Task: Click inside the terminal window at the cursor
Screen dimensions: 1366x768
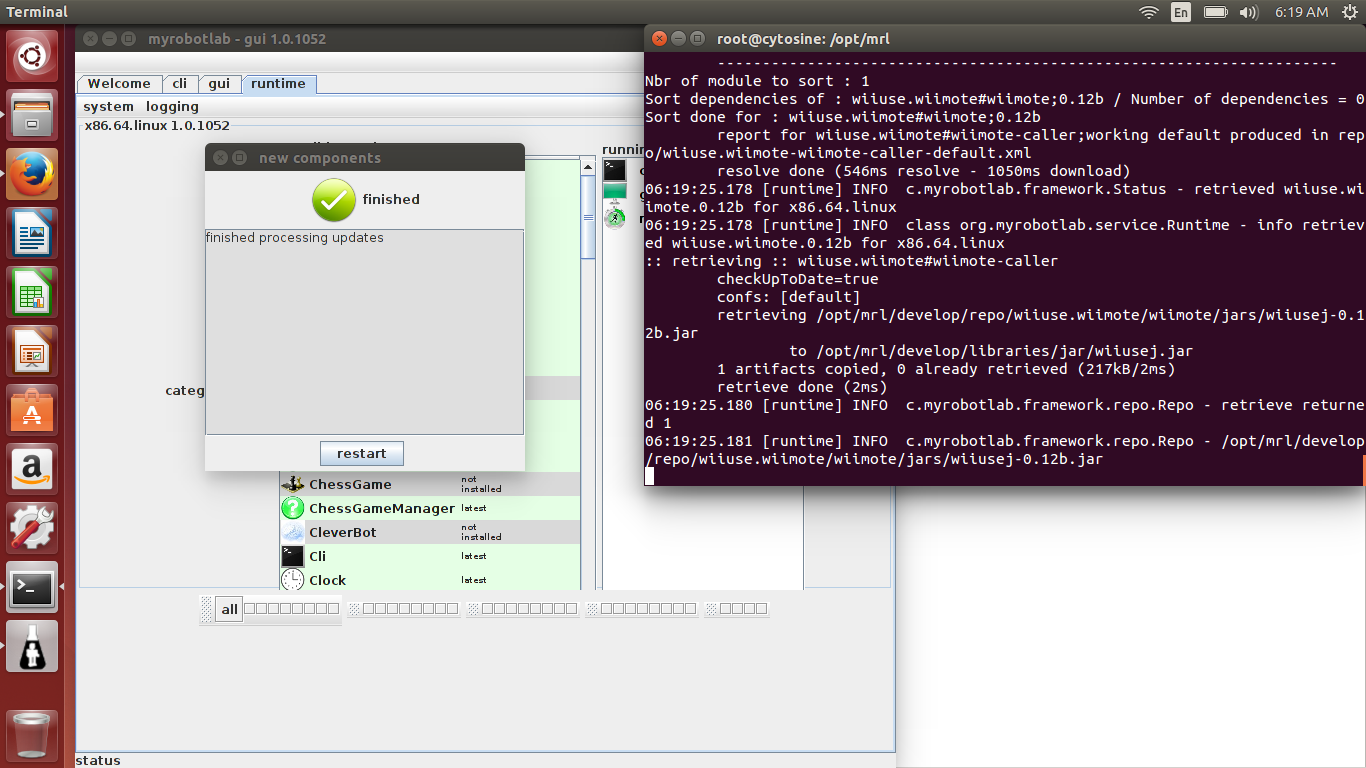Action: pos(649,476)
